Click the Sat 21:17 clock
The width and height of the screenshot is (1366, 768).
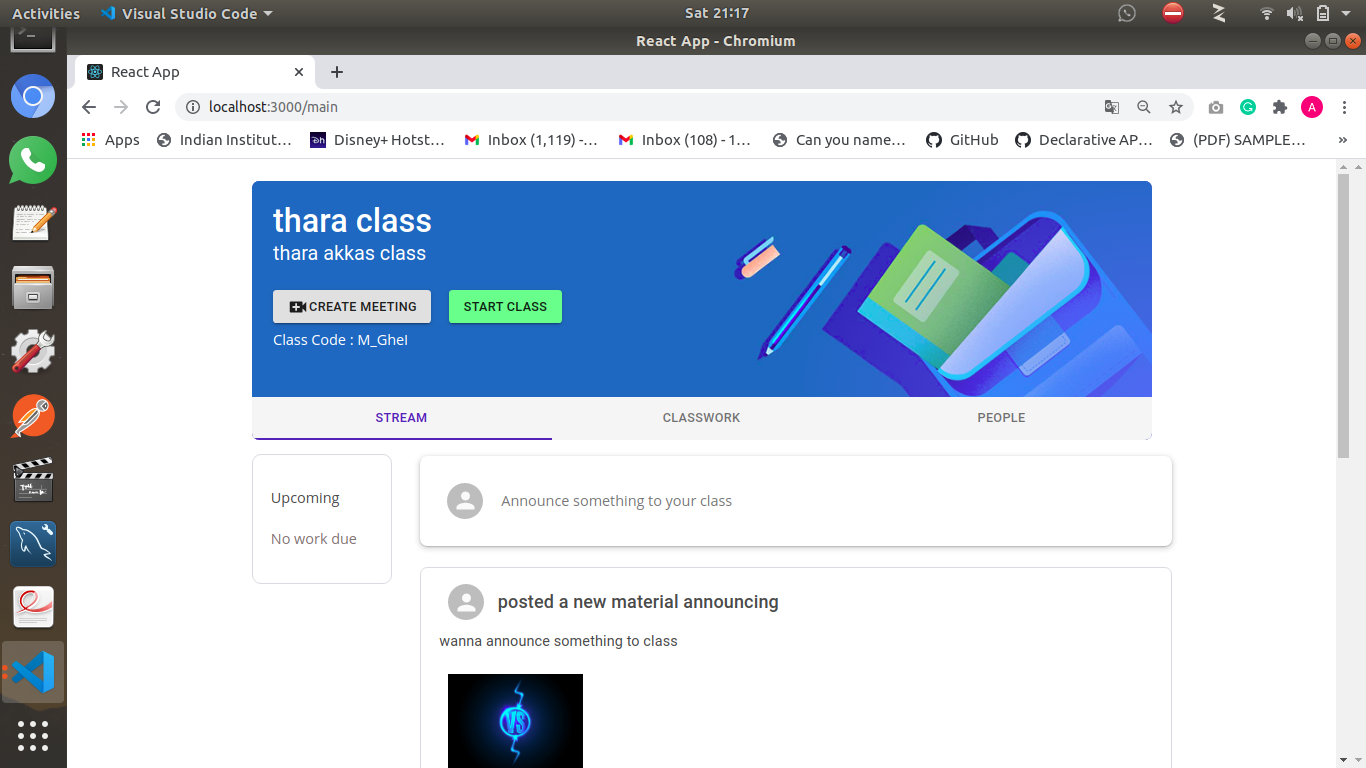click(x=717, y=13)
